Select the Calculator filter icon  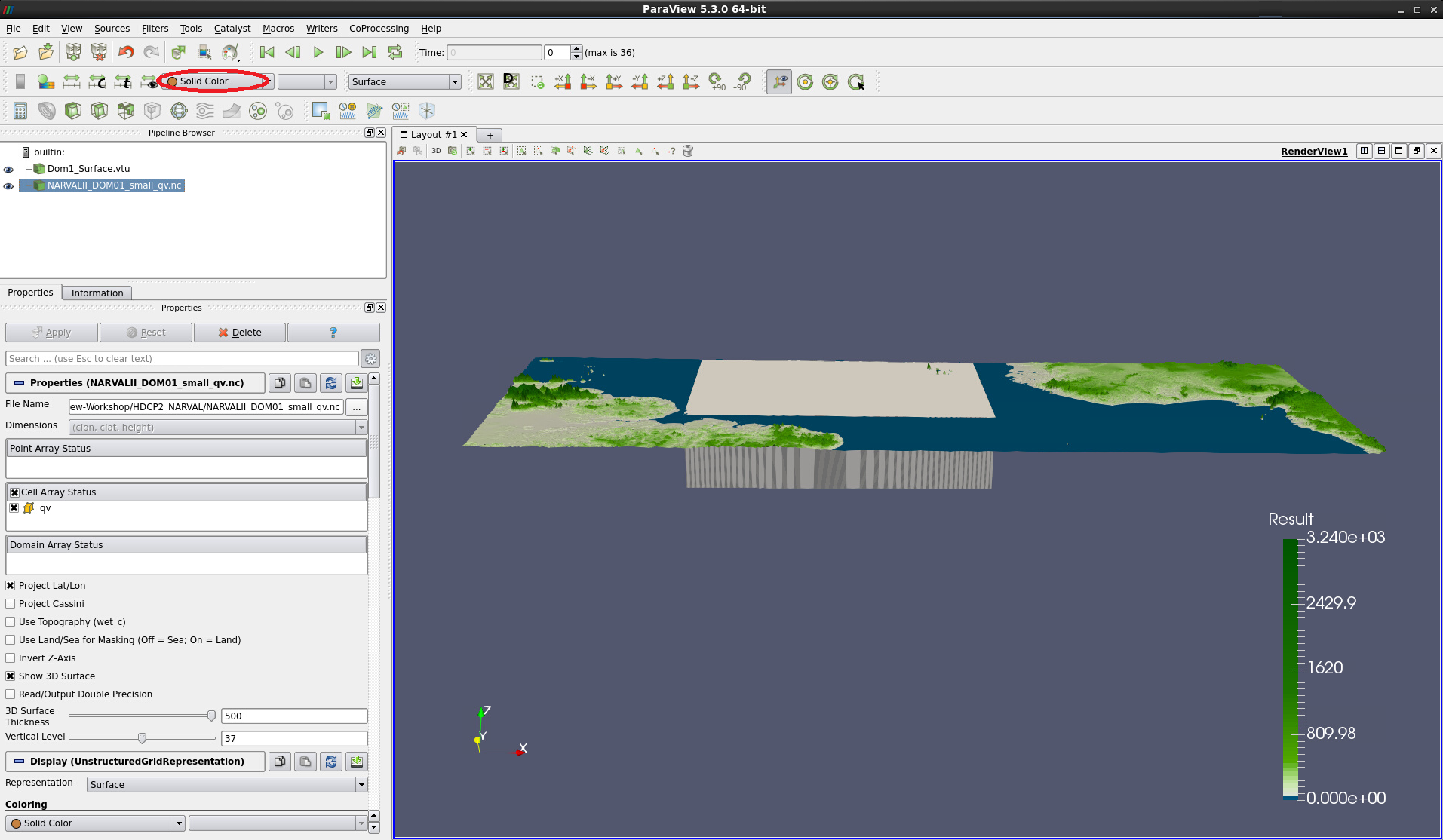20,111
